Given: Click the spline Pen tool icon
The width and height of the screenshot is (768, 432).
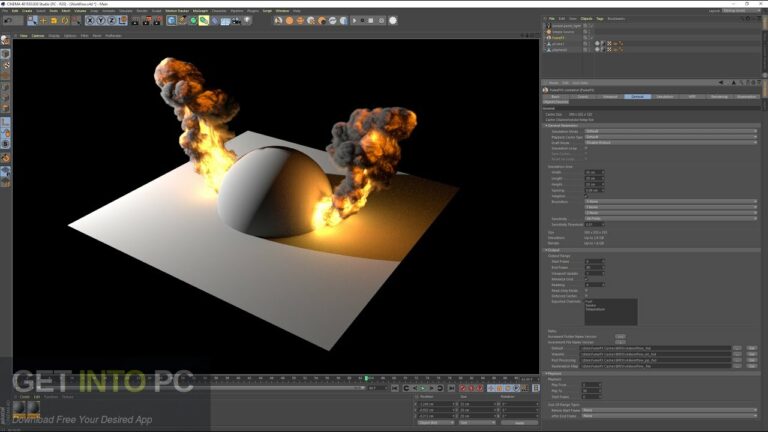Looking at the screenshot, I should click(x=182, y=21).
